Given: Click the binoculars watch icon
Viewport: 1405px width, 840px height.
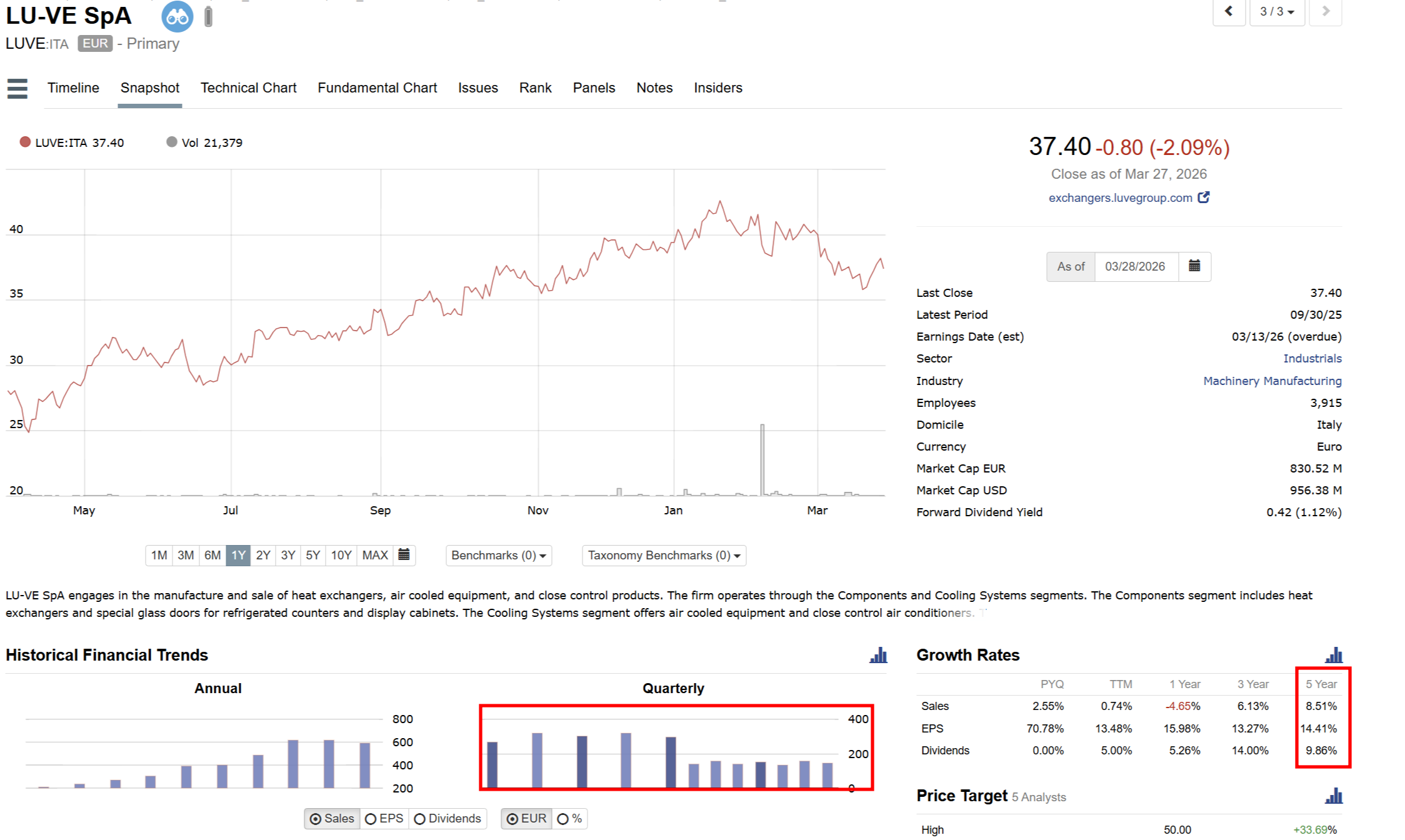Looking at the screenshot, I should pyautogui.click(x=177, y=17).
